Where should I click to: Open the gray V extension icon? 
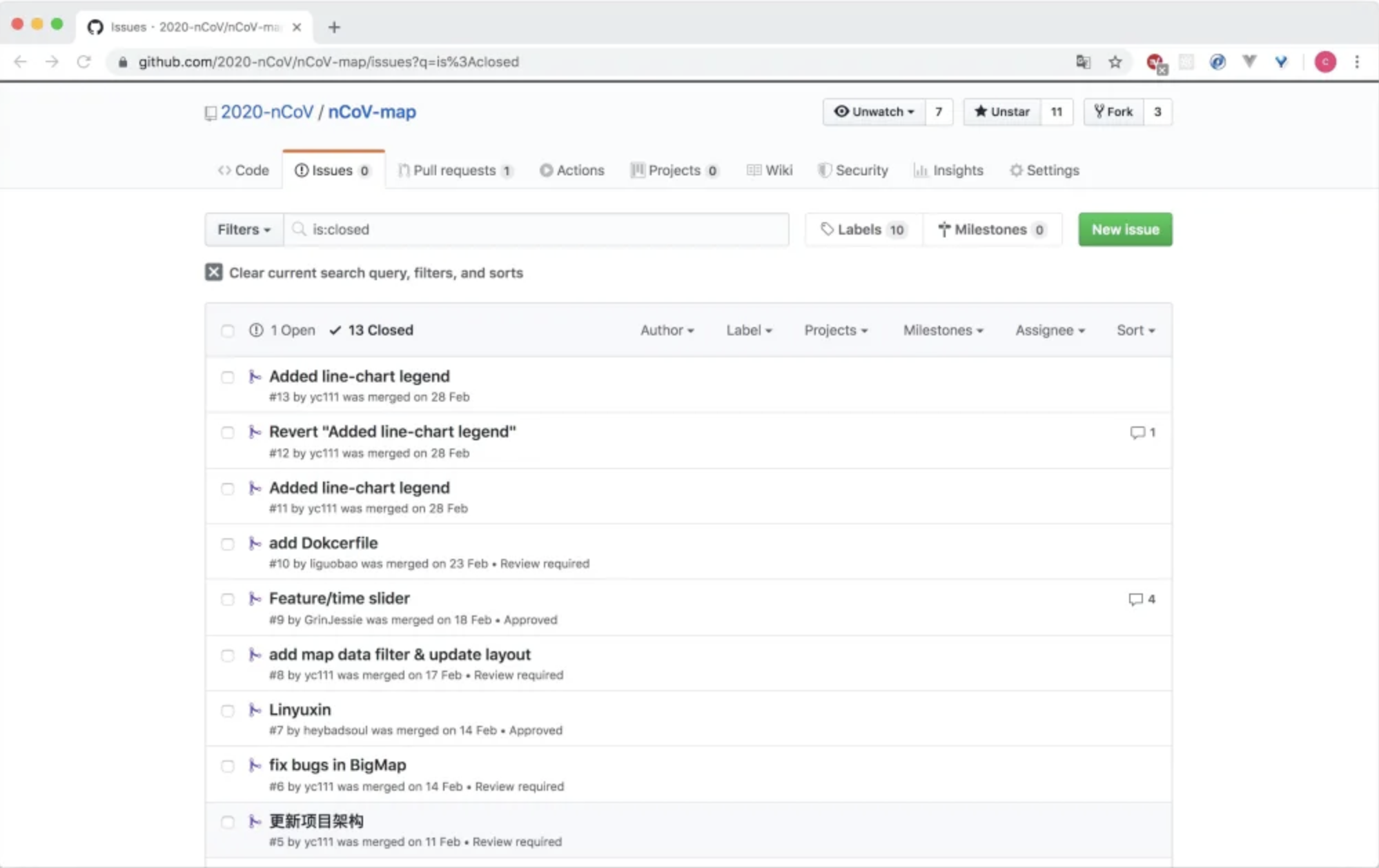[1249, 62]
